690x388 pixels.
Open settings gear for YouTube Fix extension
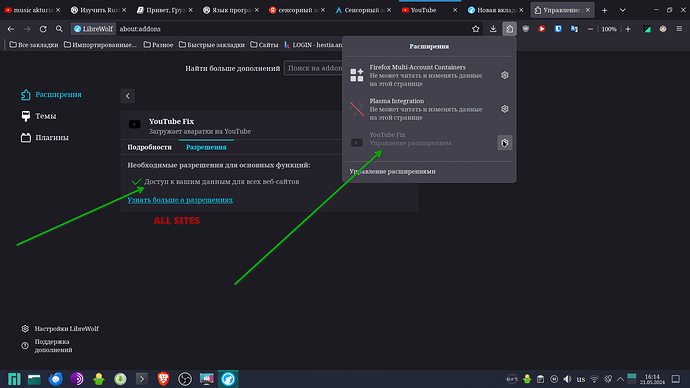[505, 143]
